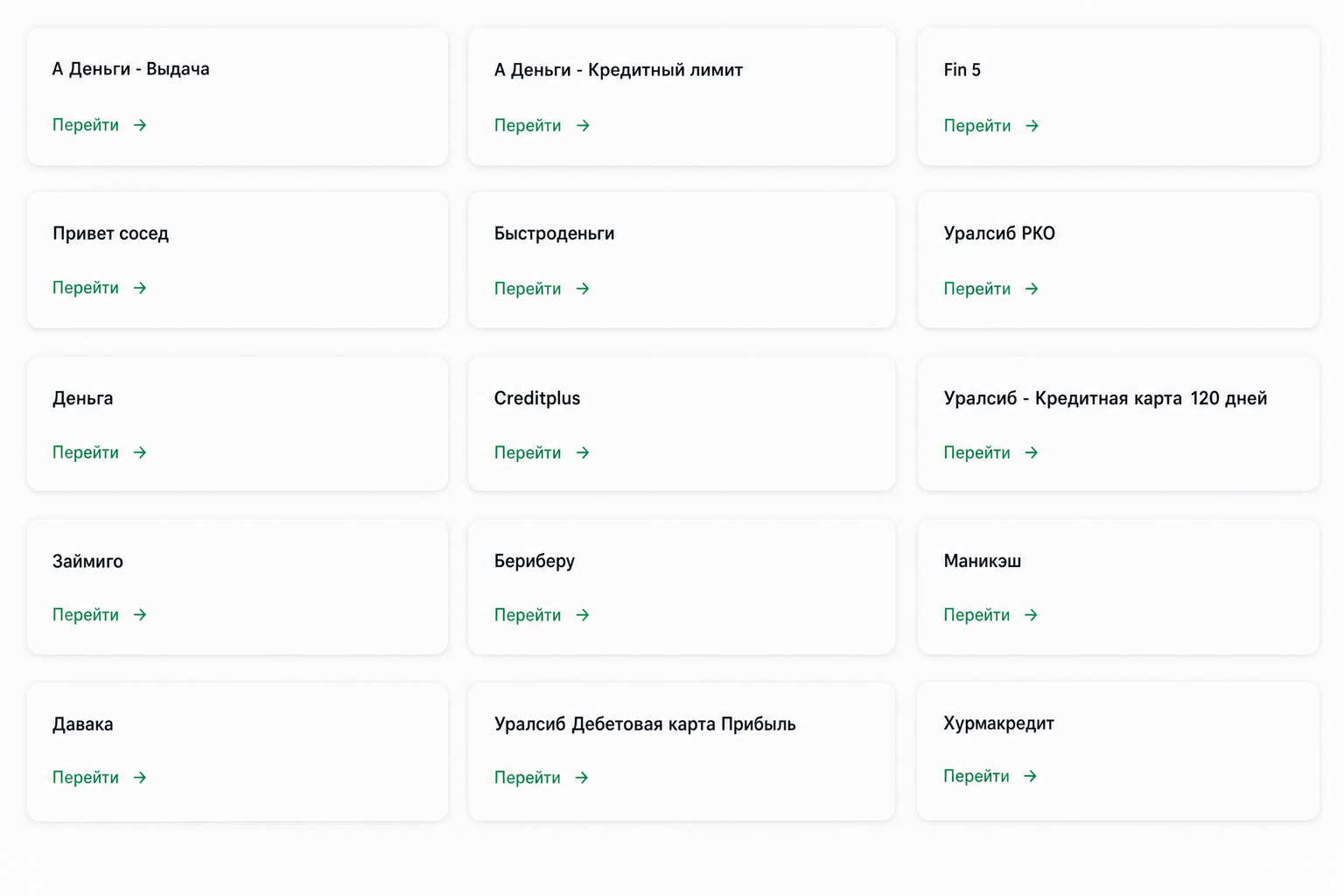Open Перейти for Уралсиб Дебетовая карта Прибыль
The width and height of the screenshot is (1344, 896).
pos(528,778)
